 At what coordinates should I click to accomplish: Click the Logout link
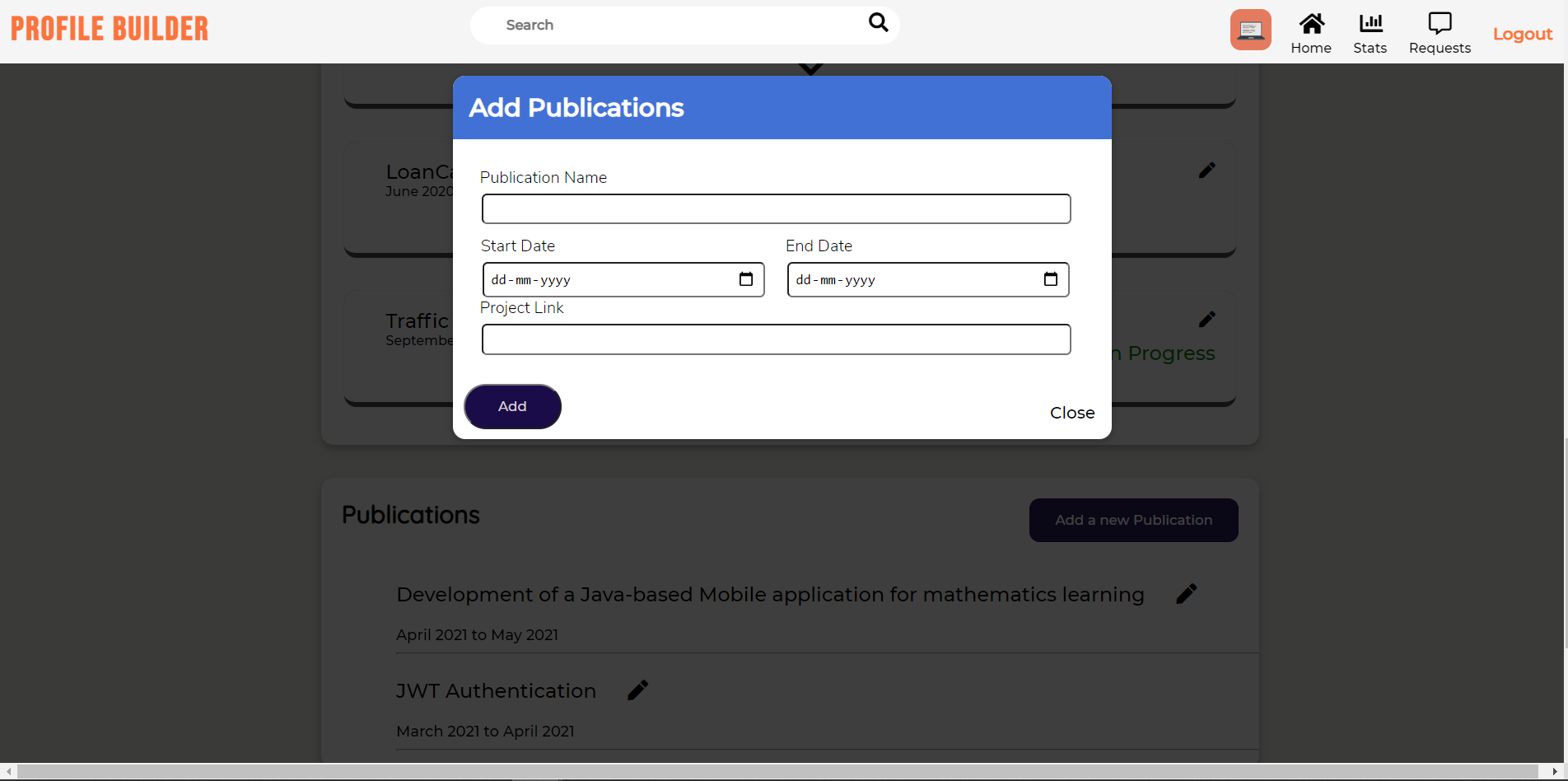click(1522, 34)
